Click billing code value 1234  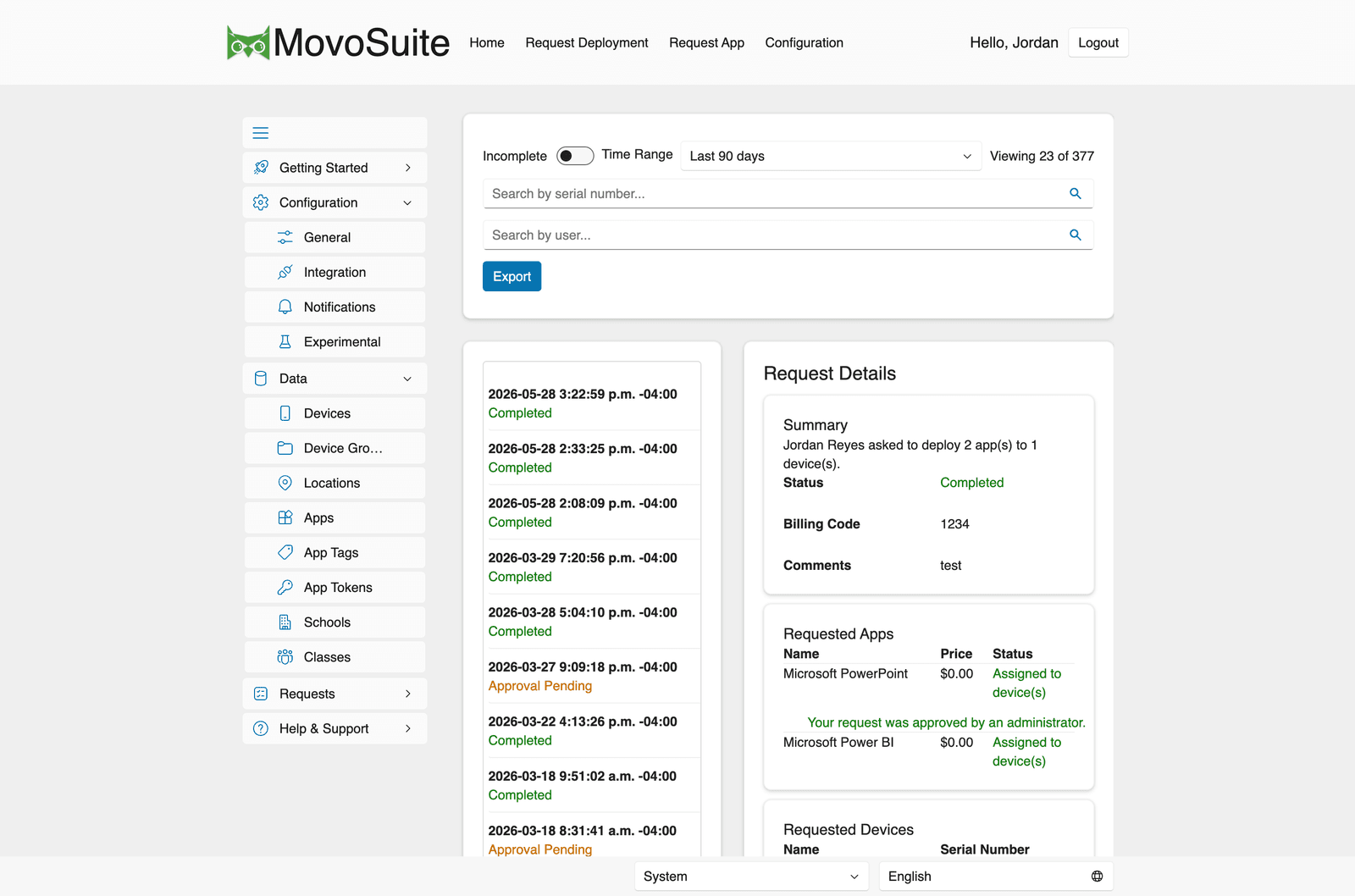pos(954,523)
